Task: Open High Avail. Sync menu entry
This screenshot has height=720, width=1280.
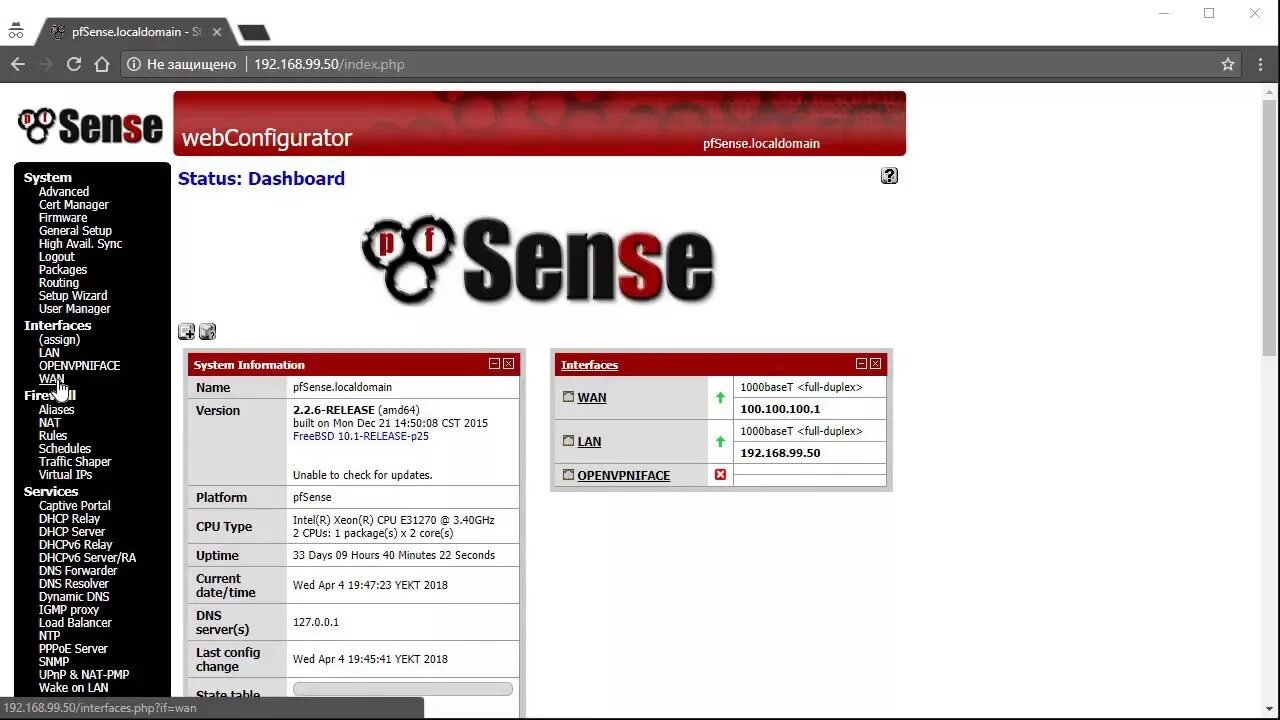Action: (x=80, y=244)
